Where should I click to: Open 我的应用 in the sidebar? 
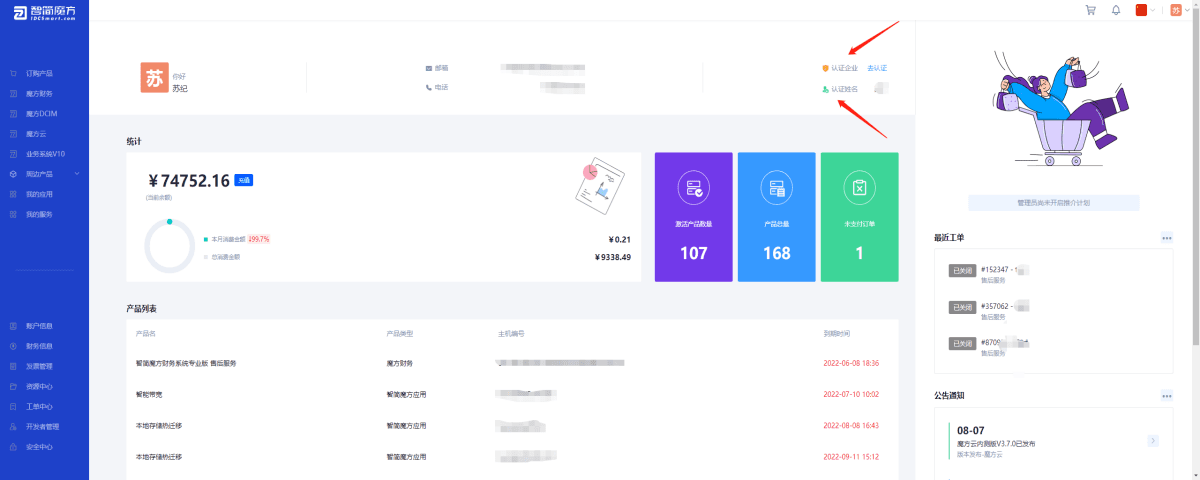40,193
